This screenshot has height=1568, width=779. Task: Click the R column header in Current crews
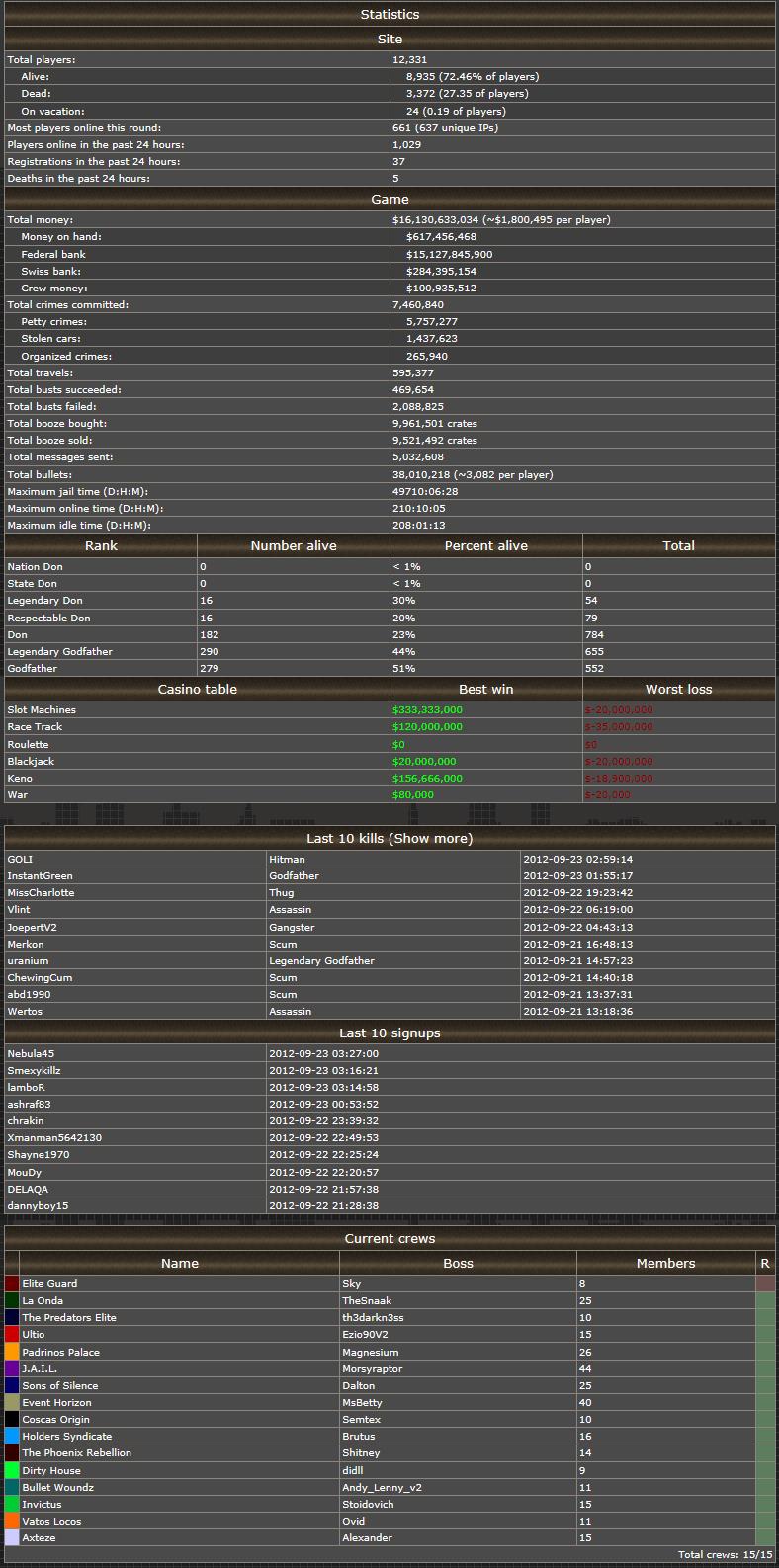pos(765,1264)
